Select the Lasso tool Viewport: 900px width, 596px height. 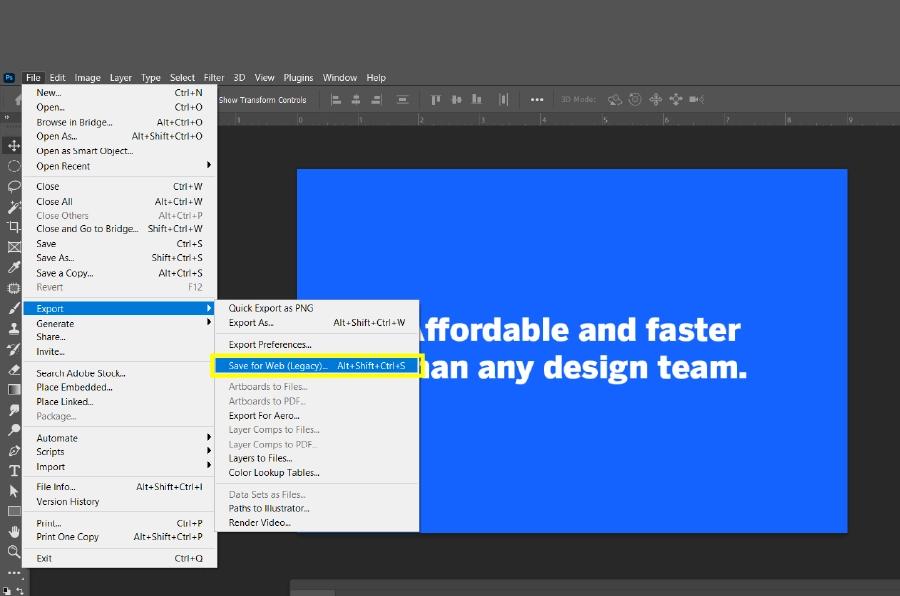[x=14, y=185]
